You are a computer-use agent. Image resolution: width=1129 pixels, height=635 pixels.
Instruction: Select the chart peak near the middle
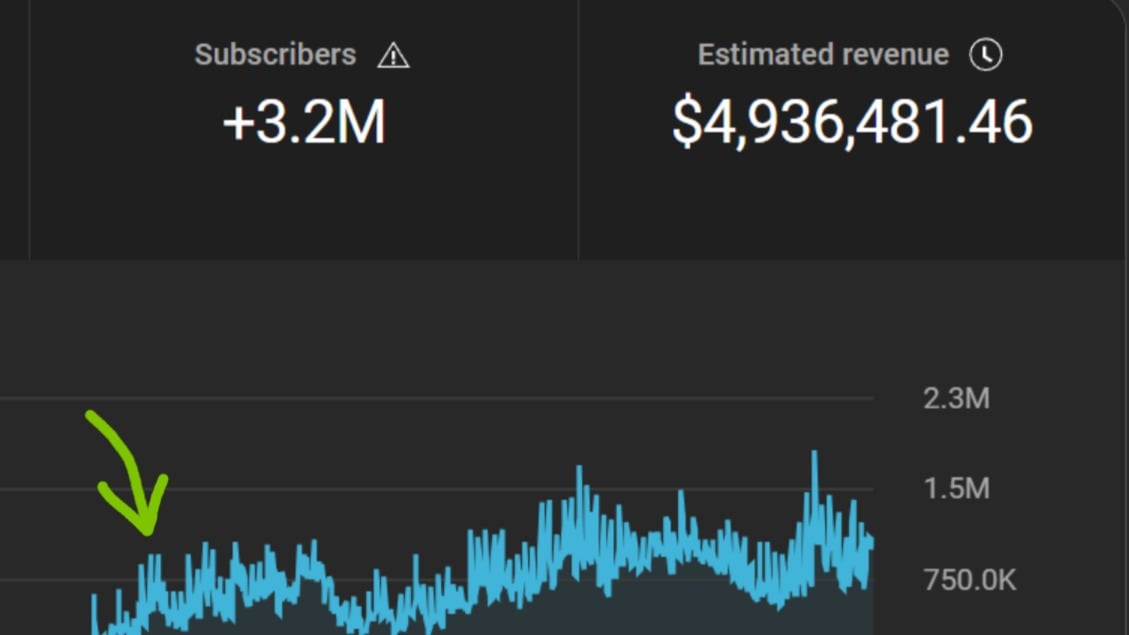(578, 470)
